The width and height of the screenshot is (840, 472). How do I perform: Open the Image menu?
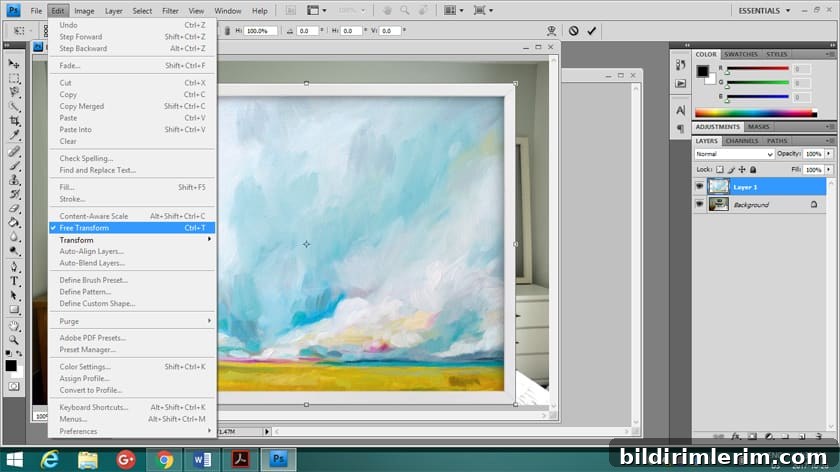[x=84, y=11]
